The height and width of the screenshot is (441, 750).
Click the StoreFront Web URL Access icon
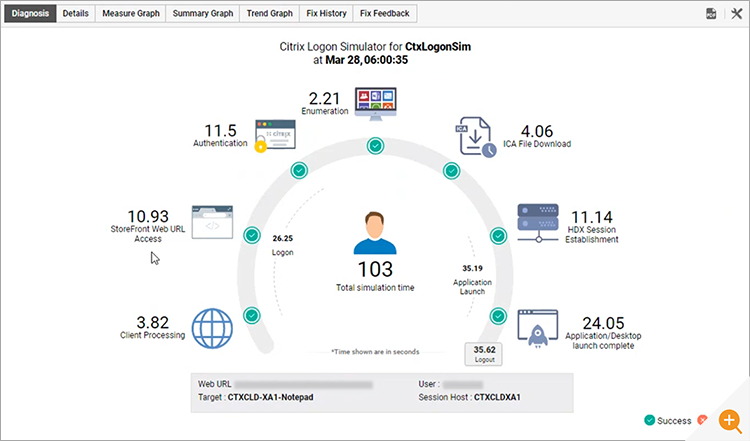click(212, 222)
